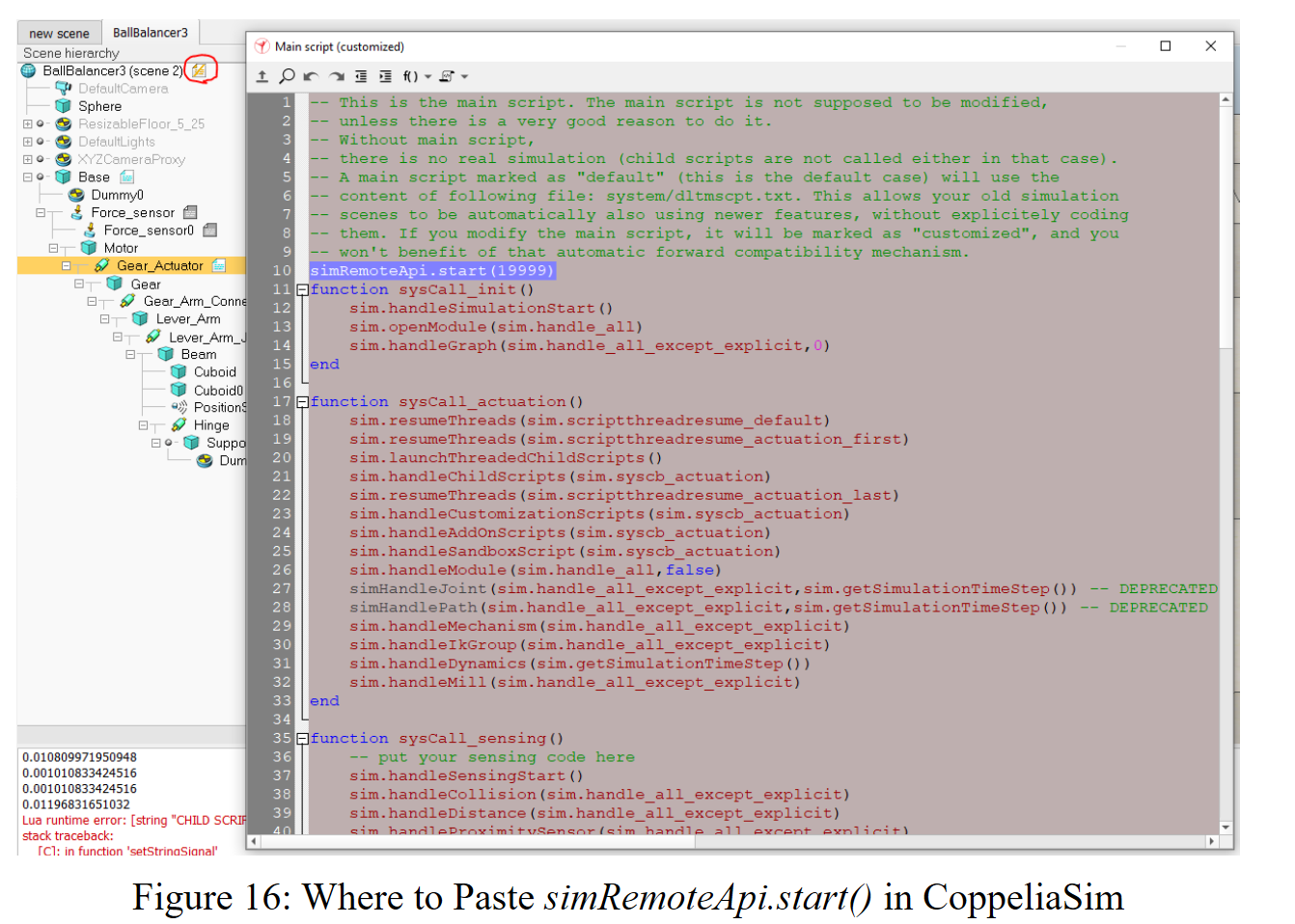Open the script icon next to Gear_Actuator

click(x=219, y=265)
